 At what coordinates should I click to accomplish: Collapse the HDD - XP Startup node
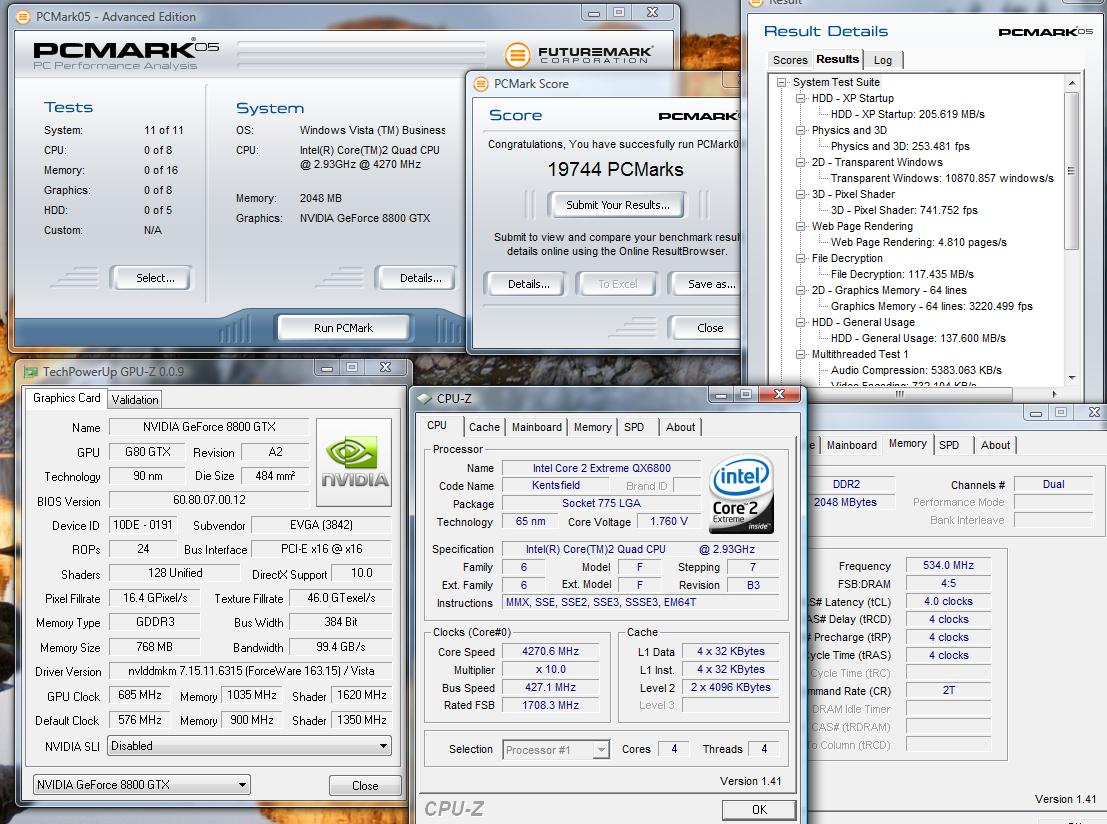(801, 98)
